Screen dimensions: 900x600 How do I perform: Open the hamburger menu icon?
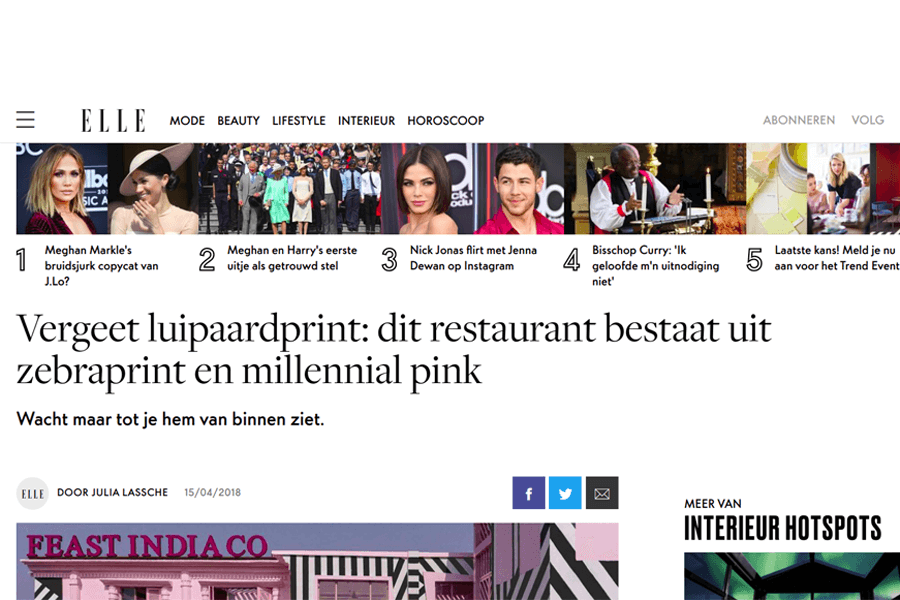[25, 119]
